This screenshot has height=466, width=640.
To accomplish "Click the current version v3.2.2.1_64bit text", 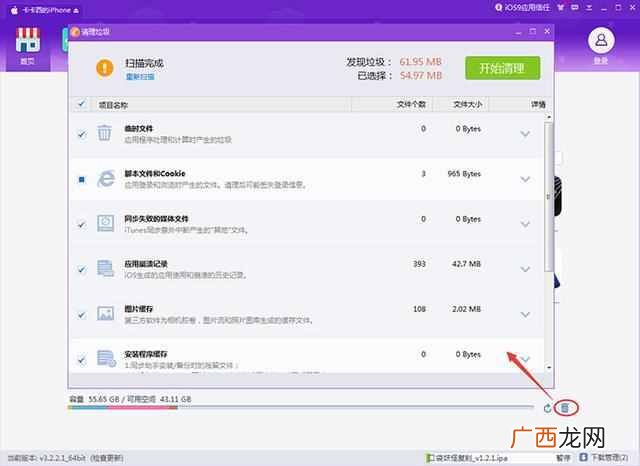I will click(47, 458).
